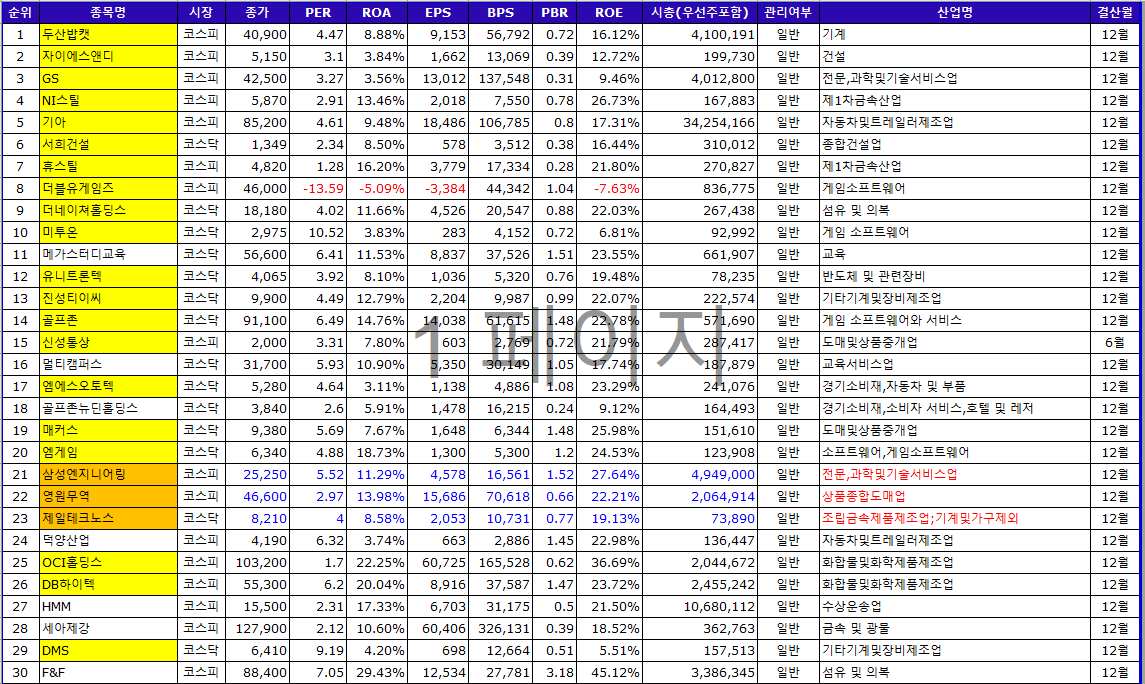Image resolution: width=1145 pixels, height=684 pixels.
Task: Select the OCI홀딩스 stock name cell
Action: (x=108, y=562)
